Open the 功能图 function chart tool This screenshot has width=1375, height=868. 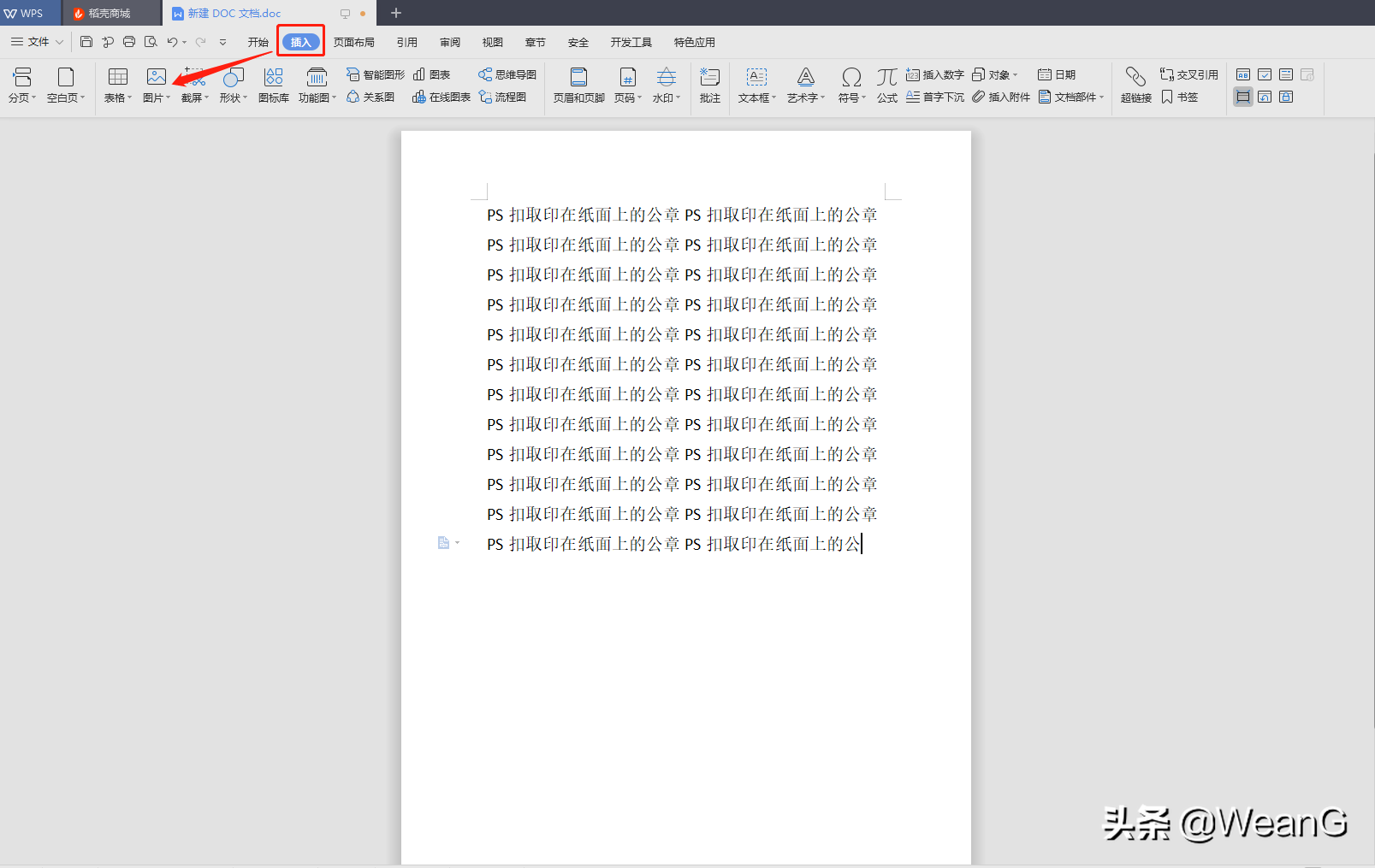tap(317, 86)
